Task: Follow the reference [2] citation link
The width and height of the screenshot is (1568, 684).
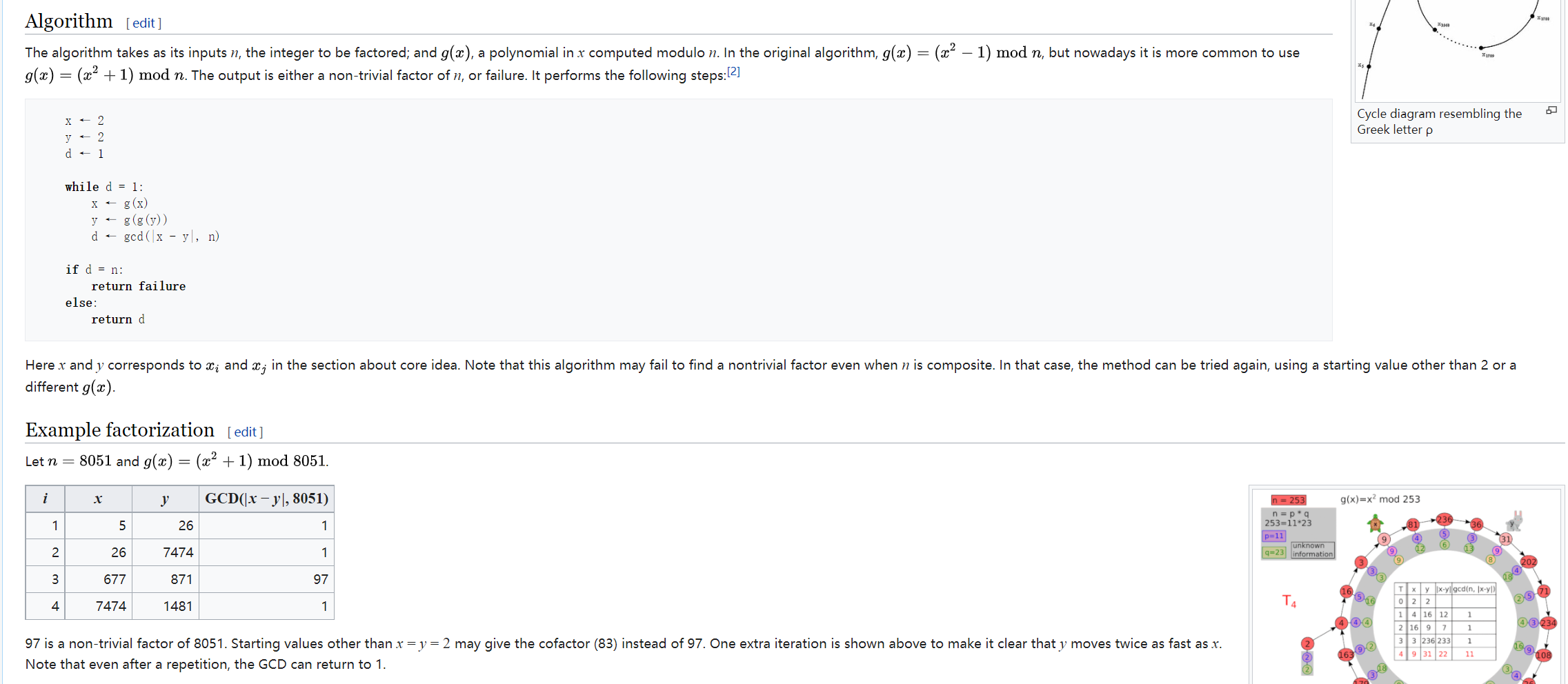Action: pos(733,72)
